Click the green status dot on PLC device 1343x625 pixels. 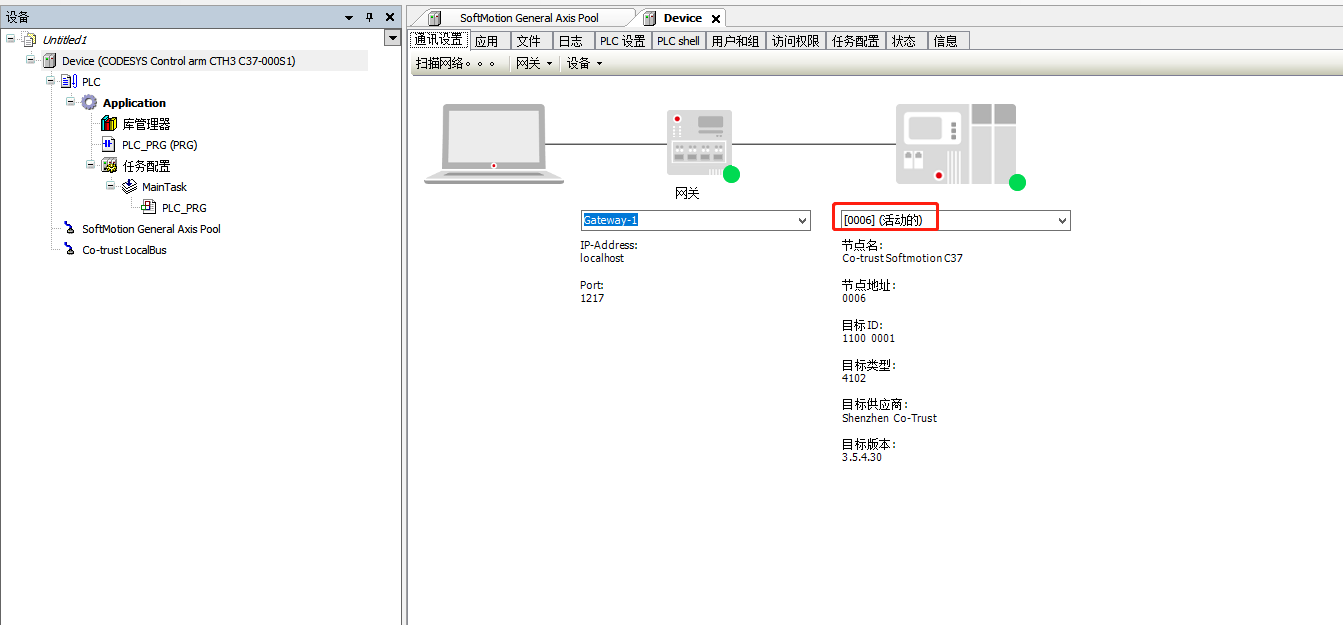(1017, 182)
